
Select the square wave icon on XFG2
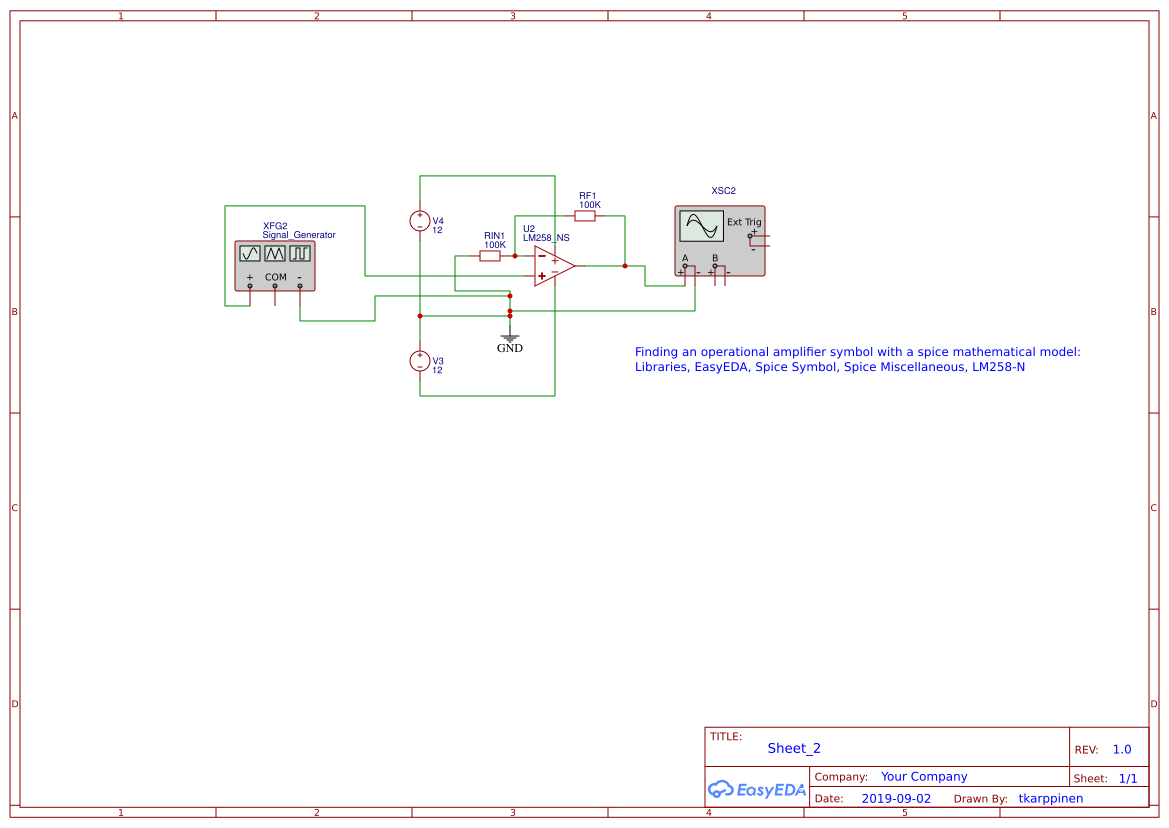point(300,252)
